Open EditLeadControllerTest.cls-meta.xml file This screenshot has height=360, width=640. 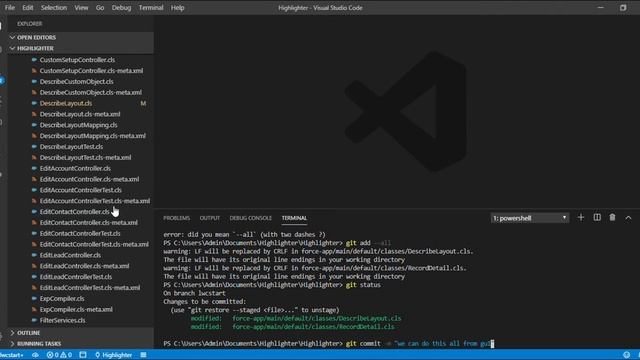coord(90,288)
